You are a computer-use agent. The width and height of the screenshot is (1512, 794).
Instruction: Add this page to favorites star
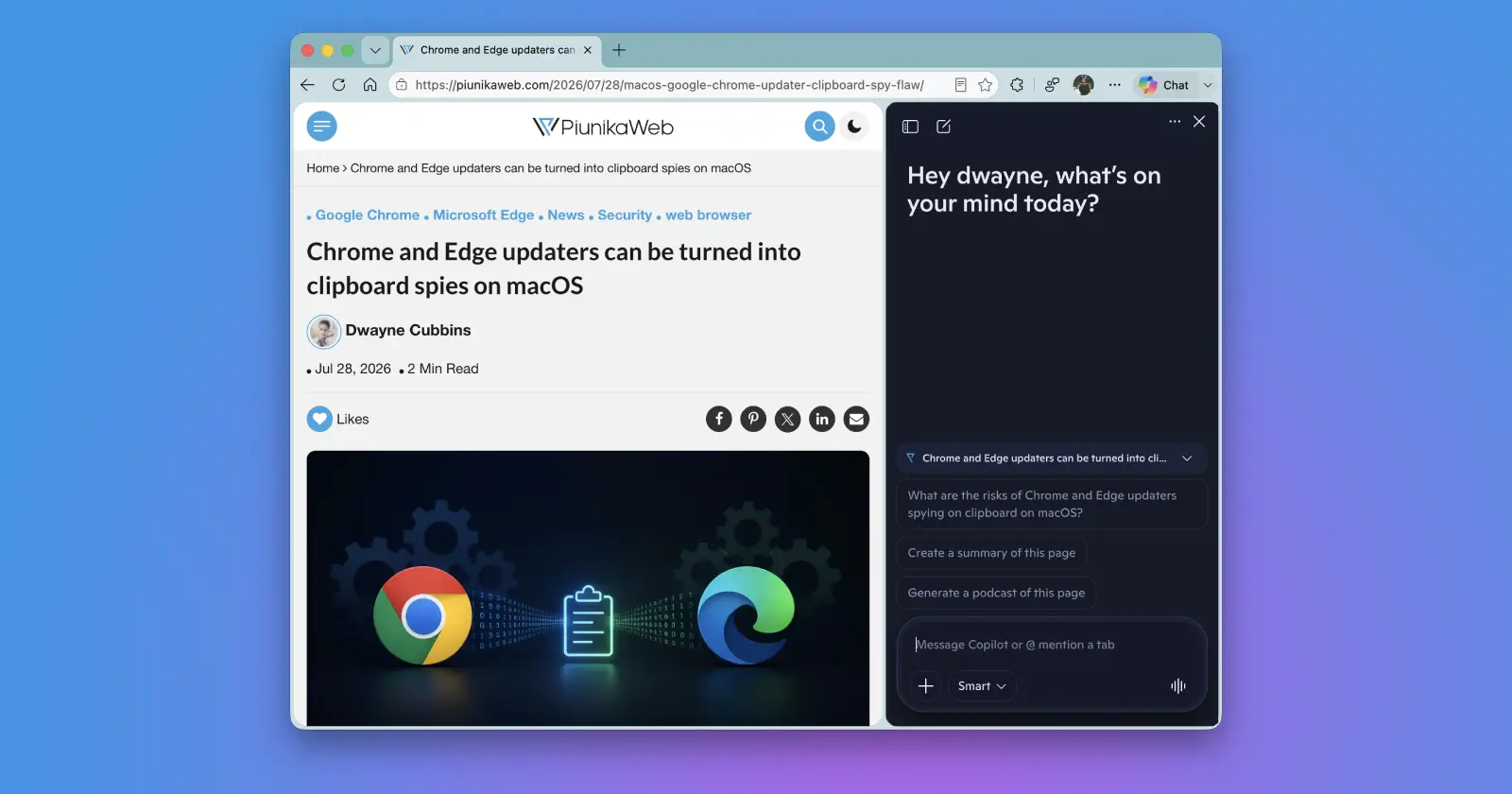pyautogui.click(x=986, y=85)
